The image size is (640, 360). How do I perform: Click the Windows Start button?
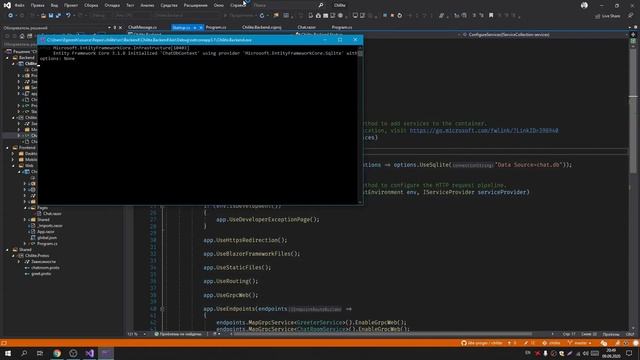(8, 353)
